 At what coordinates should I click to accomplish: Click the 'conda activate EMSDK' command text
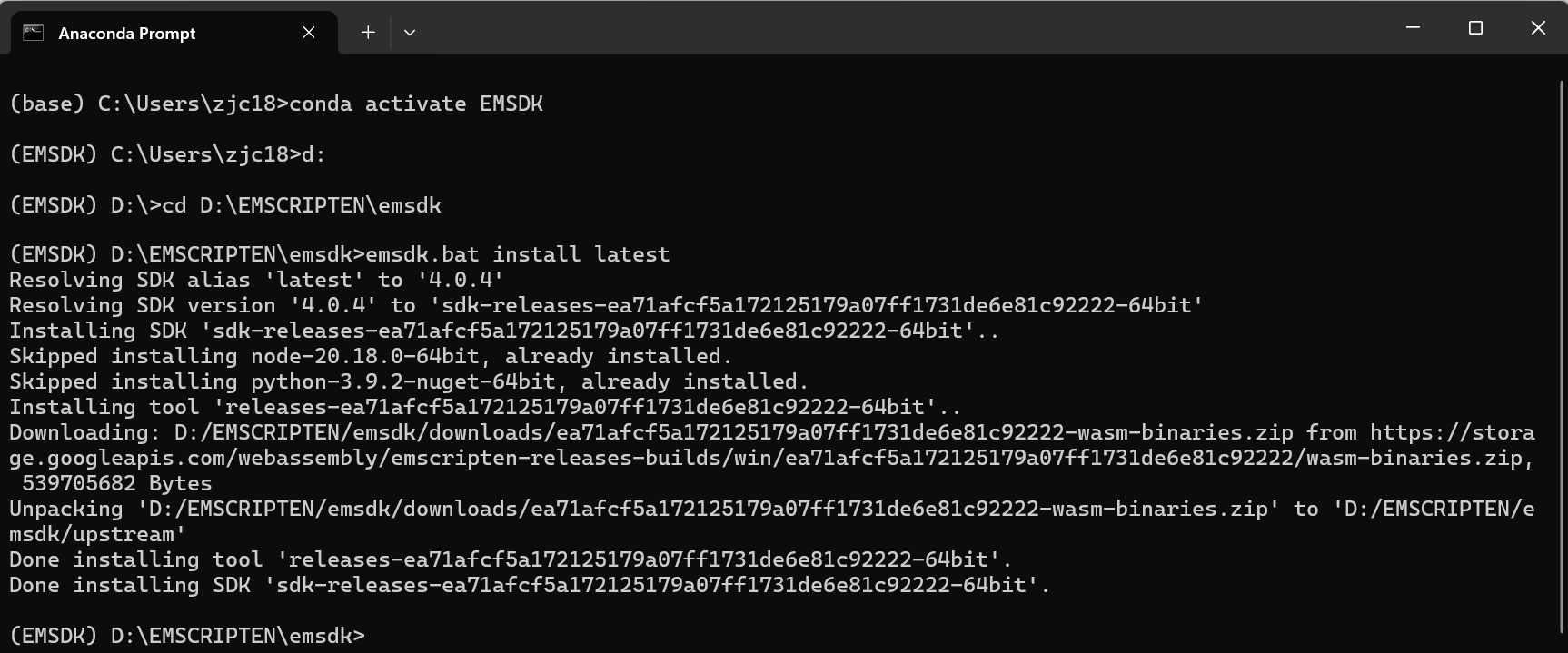[416, 104]
